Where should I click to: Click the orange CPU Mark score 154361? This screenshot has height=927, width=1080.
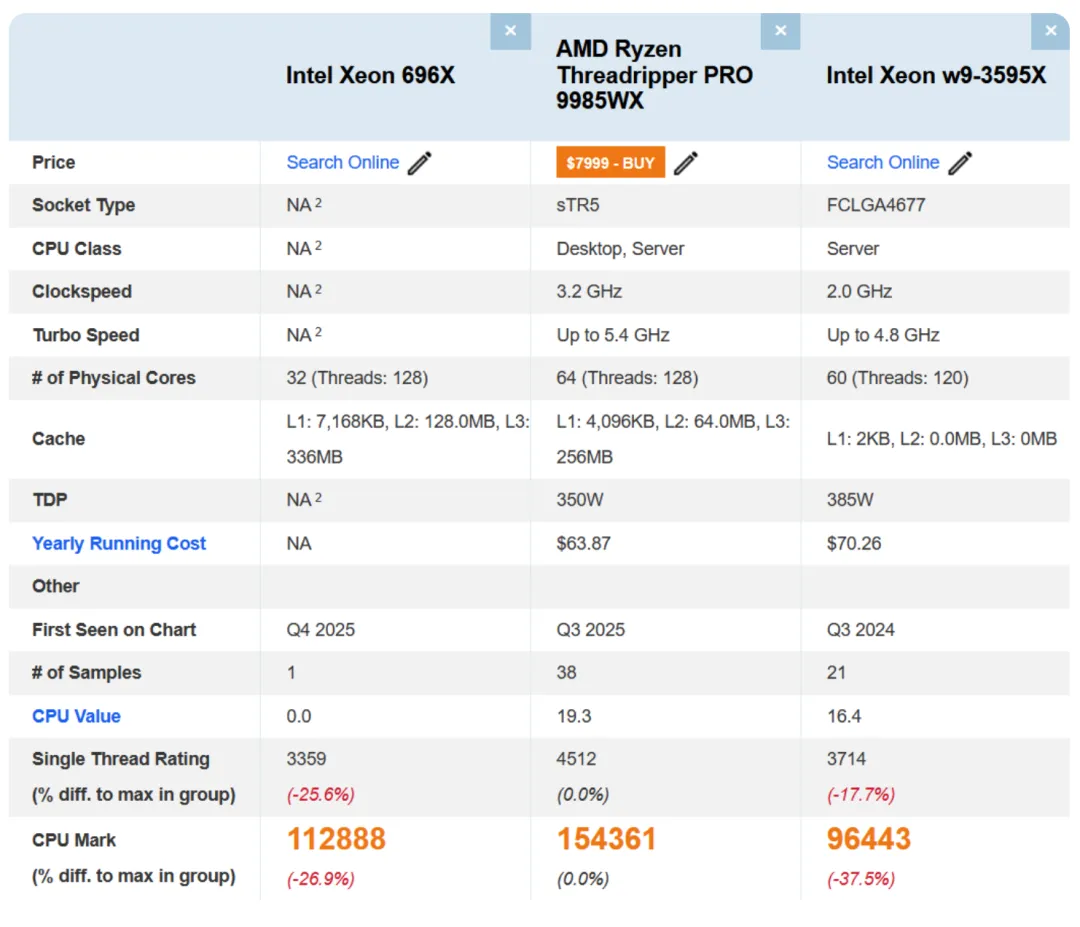tap(606, 840)
